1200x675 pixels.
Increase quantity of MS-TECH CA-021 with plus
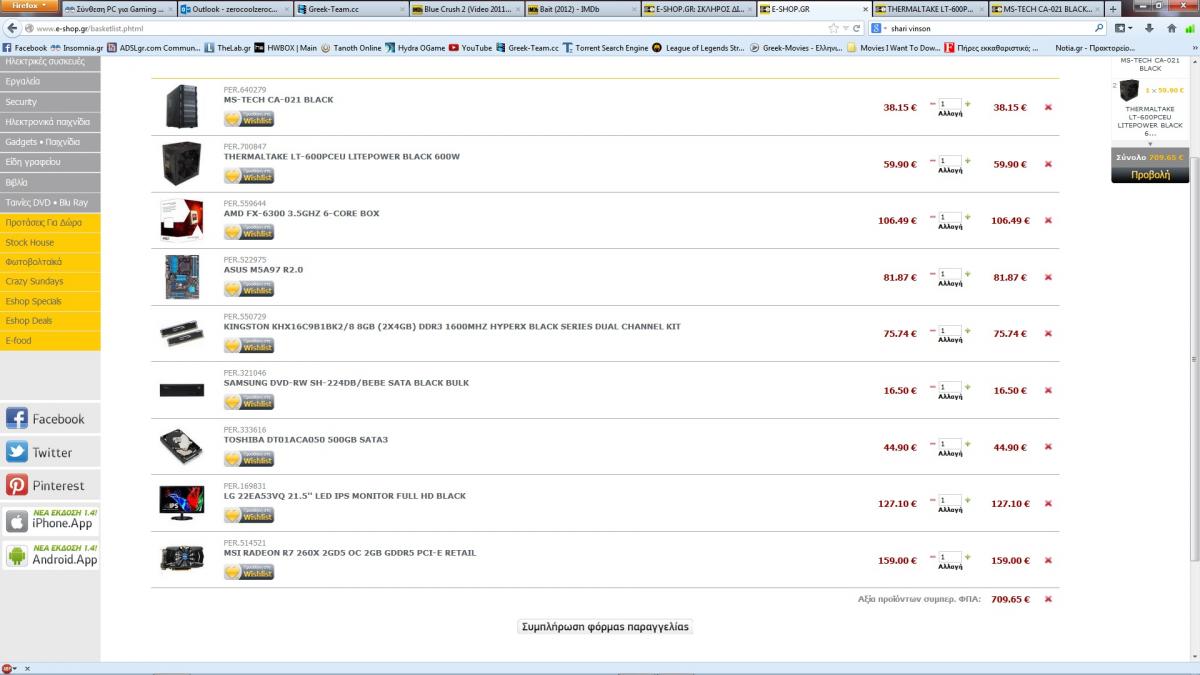click(967, 103)
